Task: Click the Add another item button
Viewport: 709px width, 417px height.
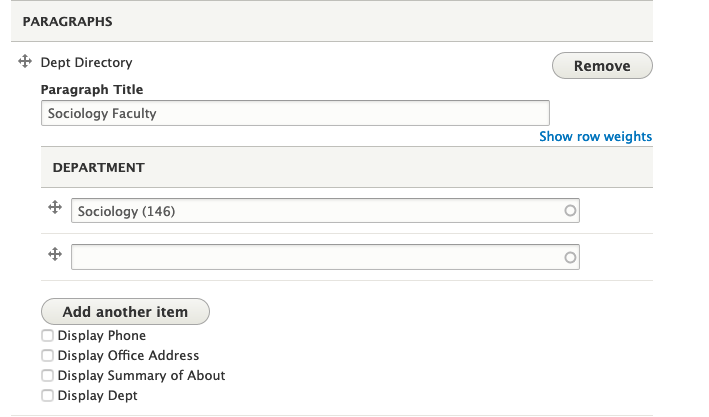Action: click(125, 312)
